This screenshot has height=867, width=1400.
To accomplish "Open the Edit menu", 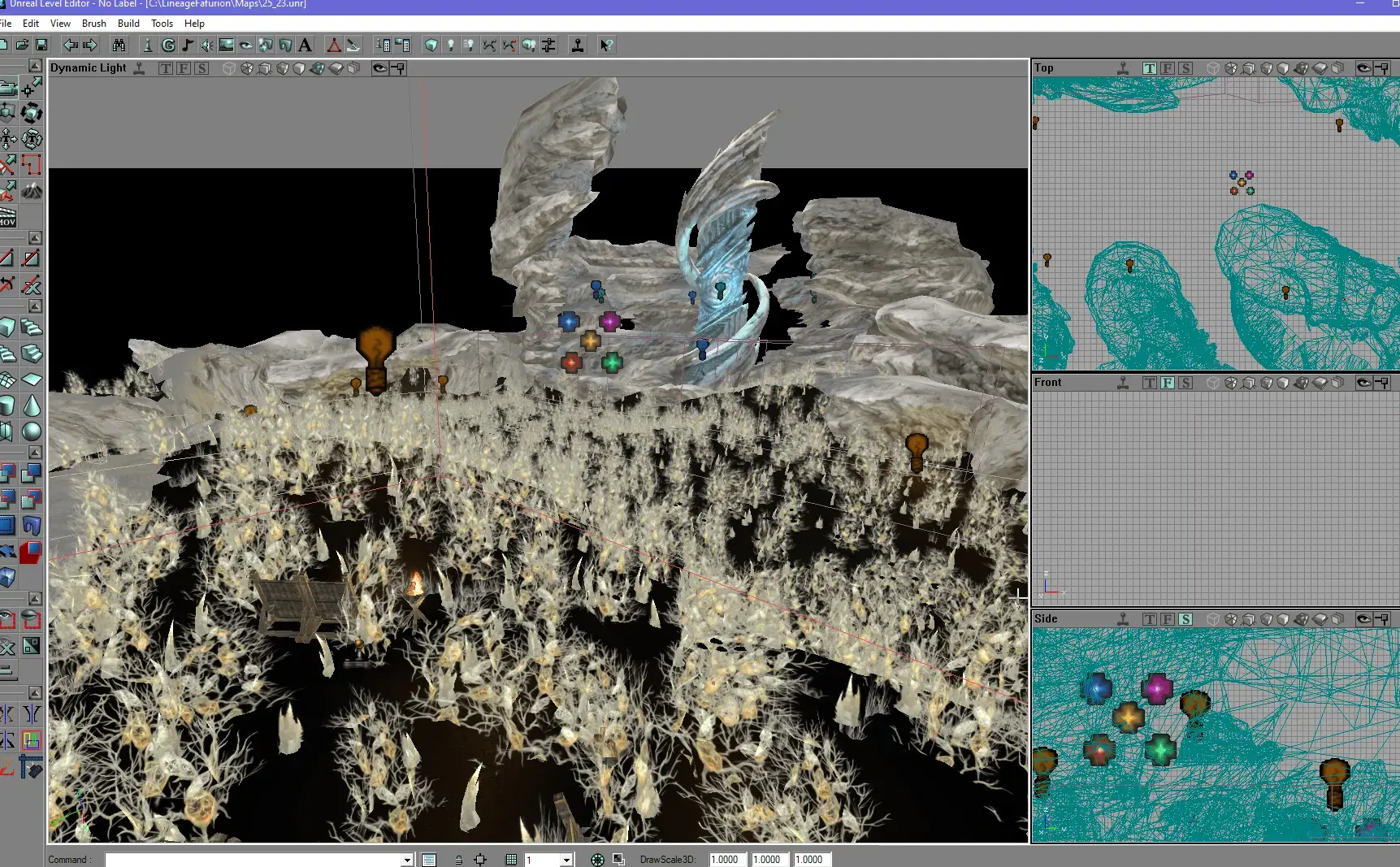I will click(31, 24).
